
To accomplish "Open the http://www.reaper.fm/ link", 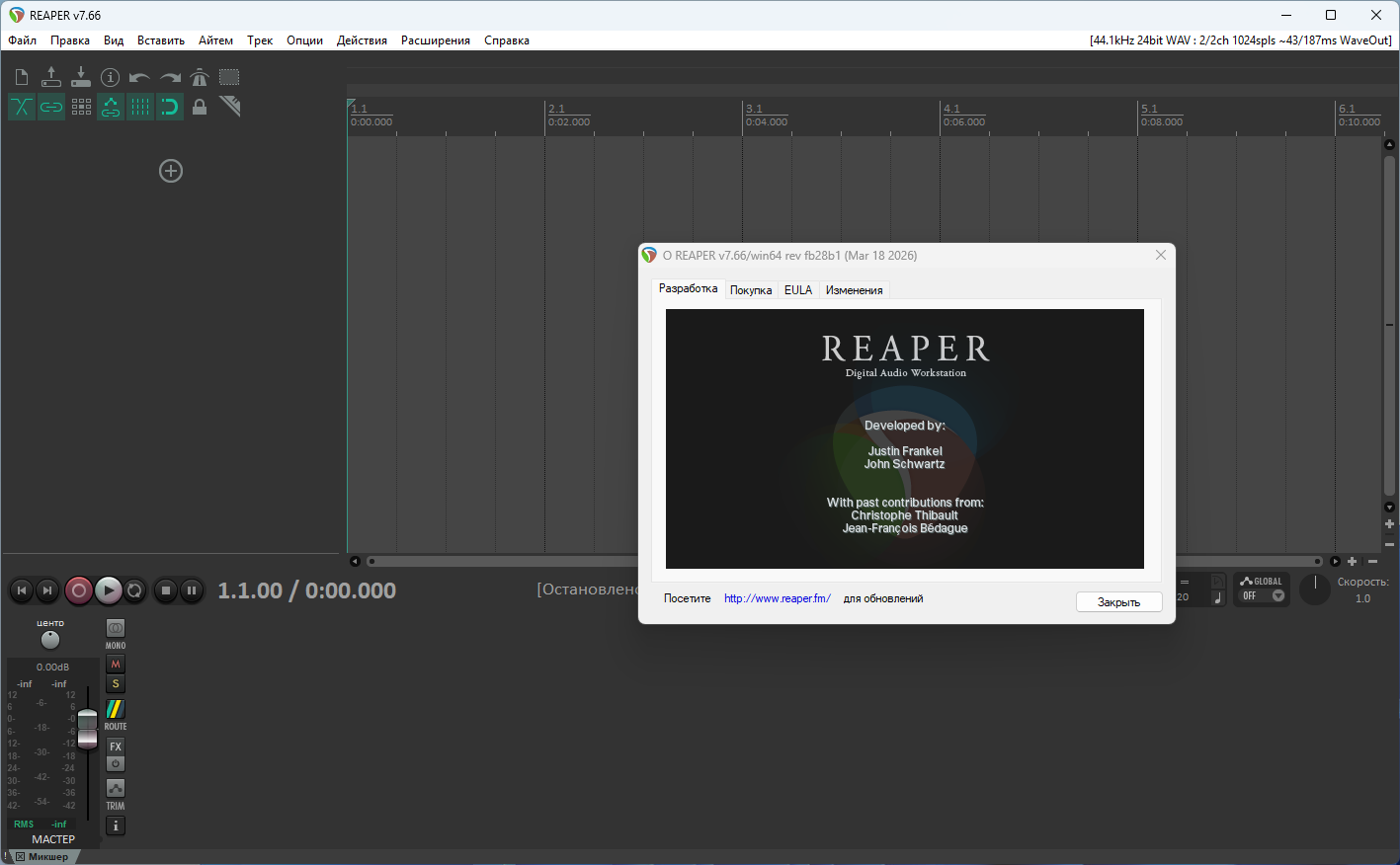I will click(x=777, y=598).
